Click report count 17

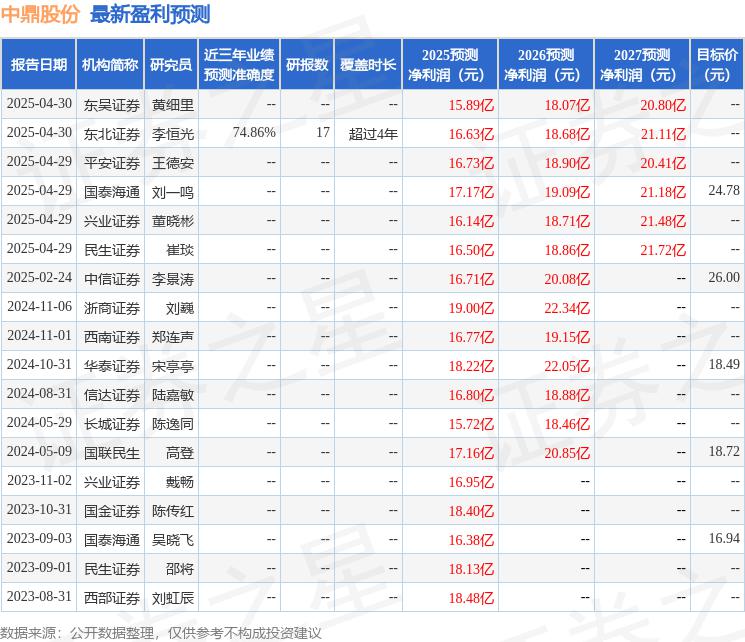coord(323,133)
